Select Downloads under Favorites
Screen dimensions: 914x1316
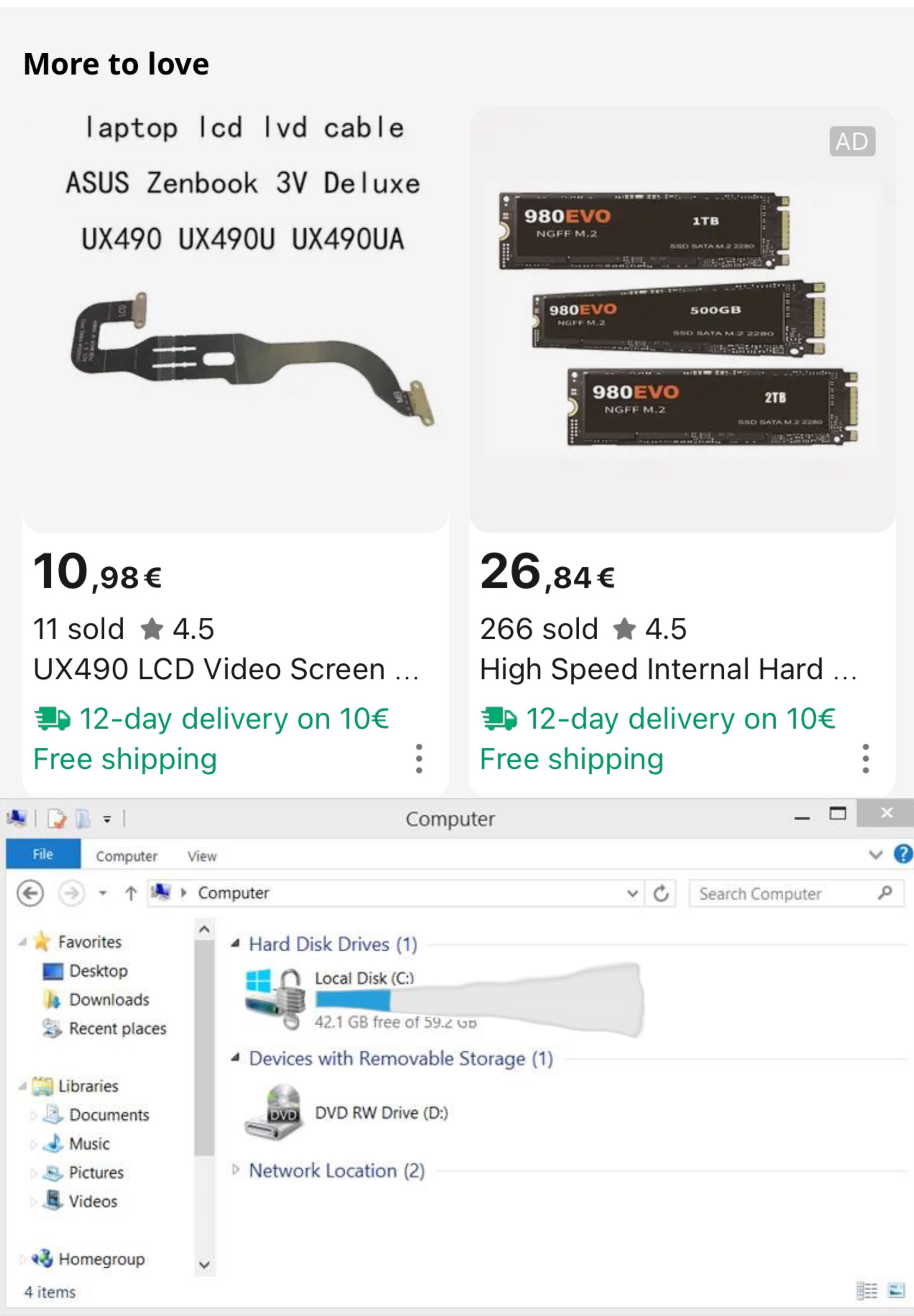click(109, 1000)
